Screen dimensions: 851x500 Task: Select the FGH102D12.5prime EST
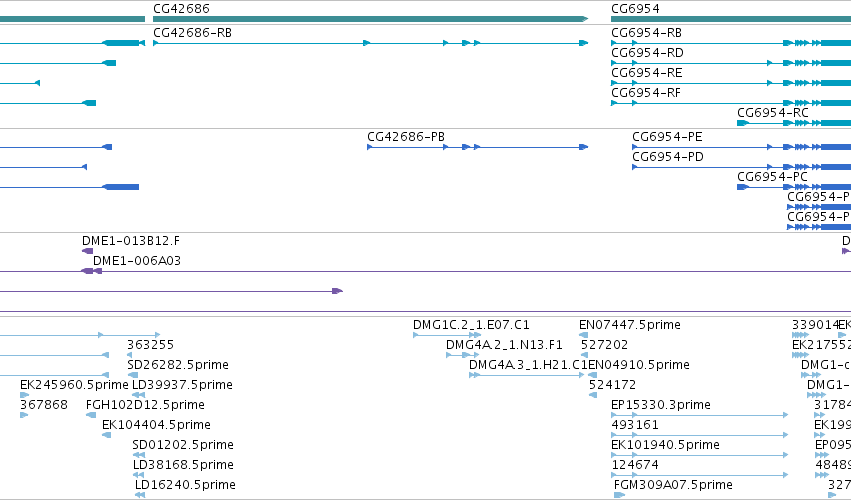click(91, 415)
